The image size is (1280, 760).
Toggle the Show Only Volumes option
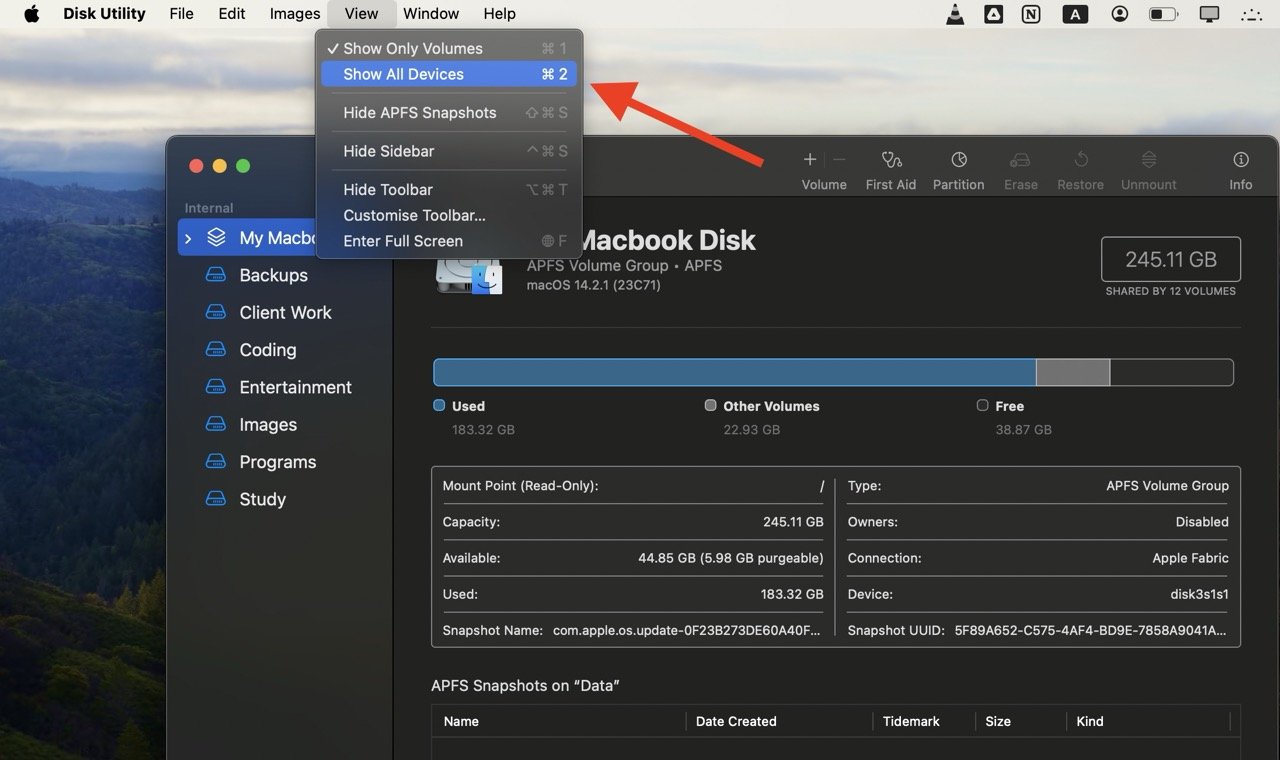click(x=412, y=48)
